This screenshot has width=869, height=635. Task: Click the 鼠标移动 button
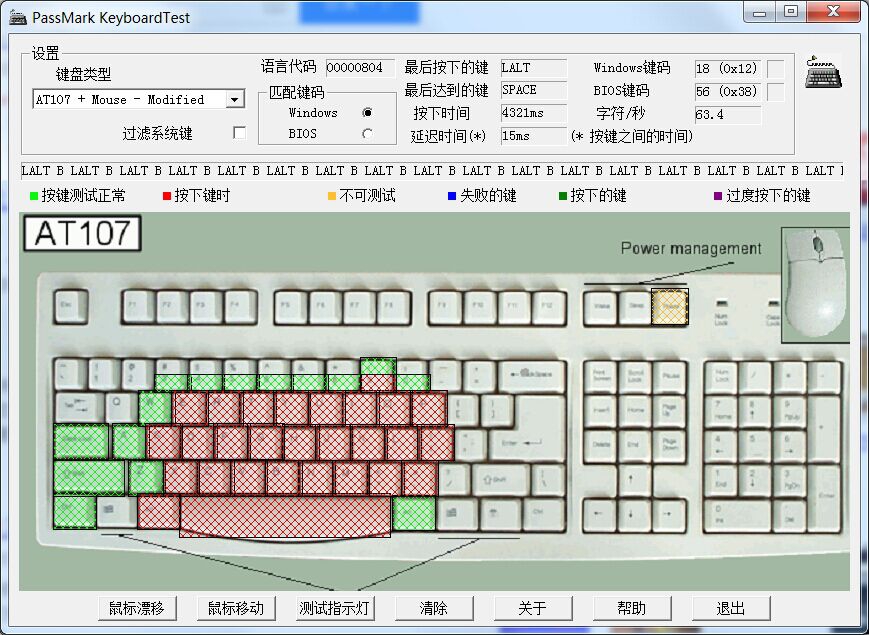click(236, 608)
